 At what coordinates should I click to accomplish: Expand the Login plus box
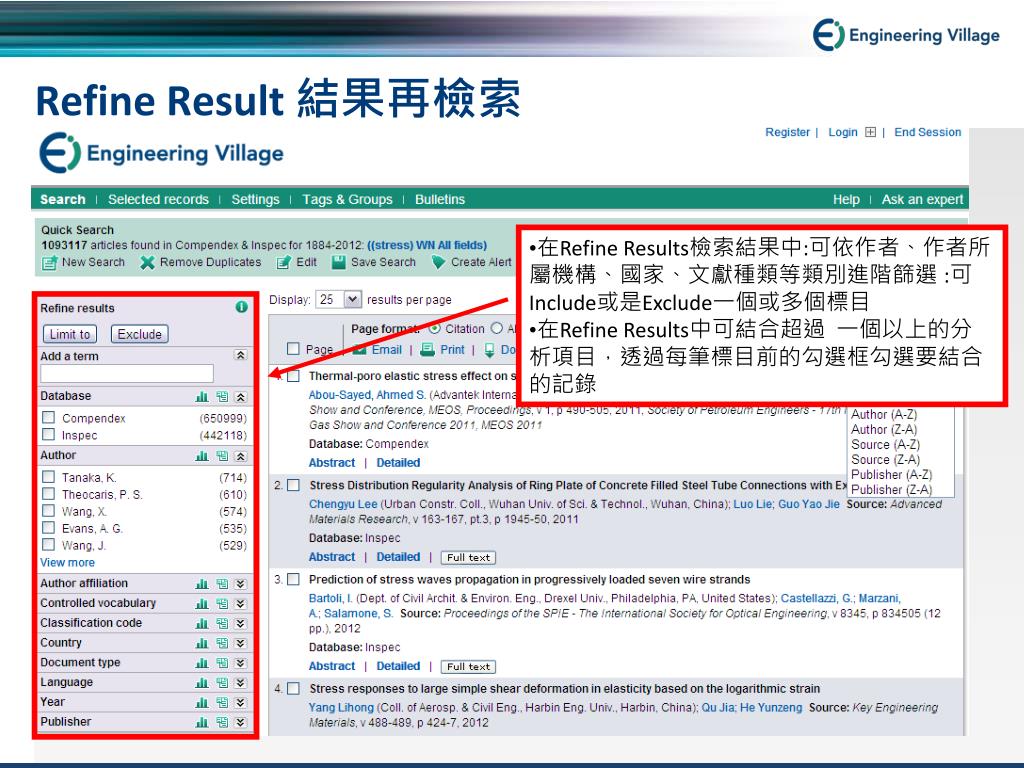point(870,132)
